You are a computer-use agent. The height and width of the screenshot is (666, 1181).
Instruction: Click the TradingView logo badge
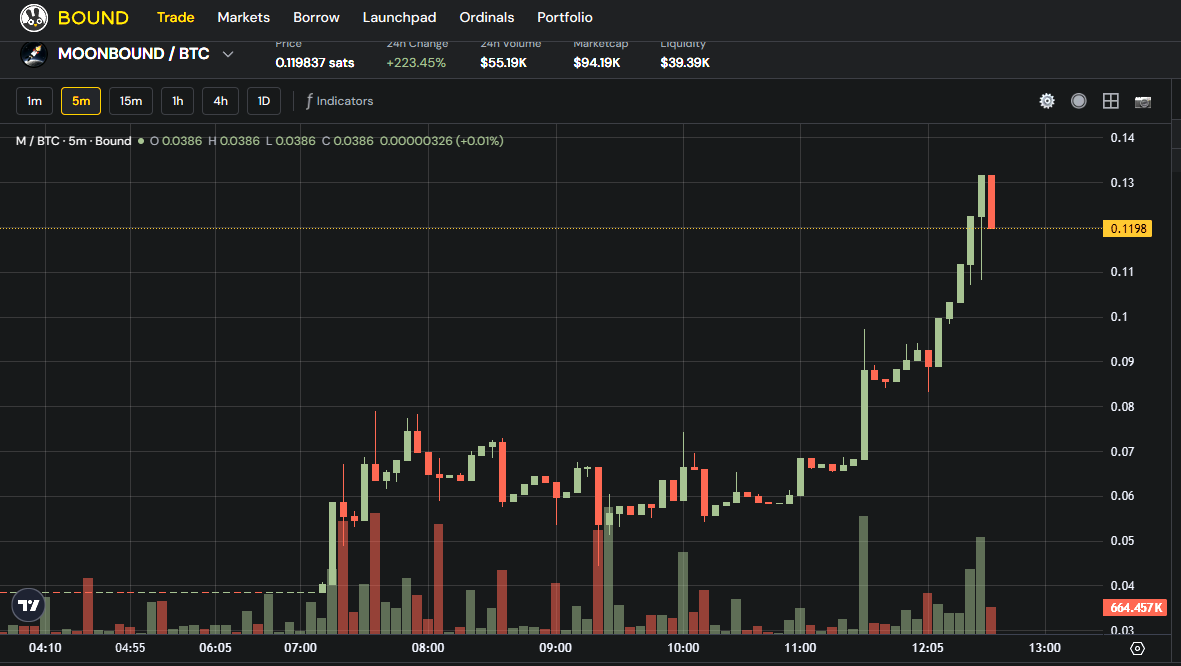pyautogui.click(x=29, y=605)
